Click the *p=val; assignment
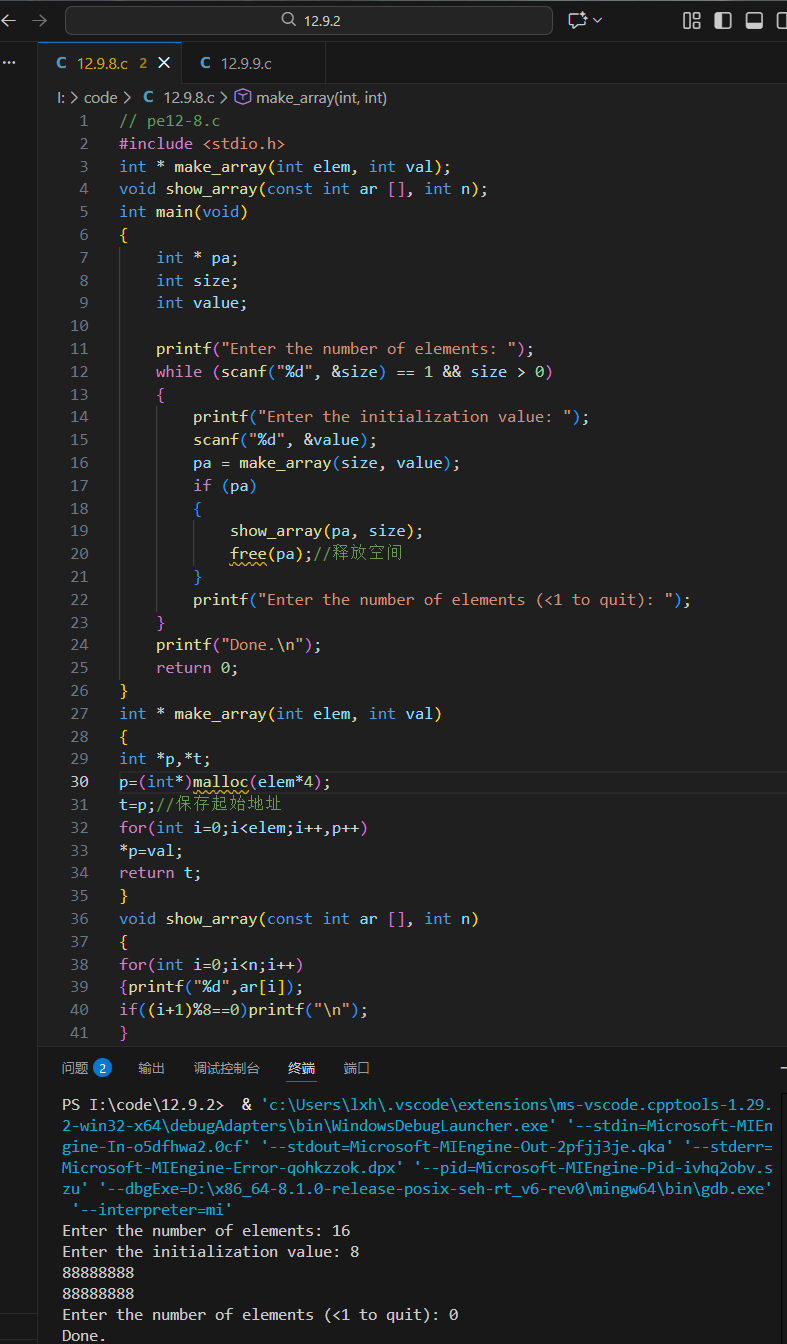 [151, 850]
